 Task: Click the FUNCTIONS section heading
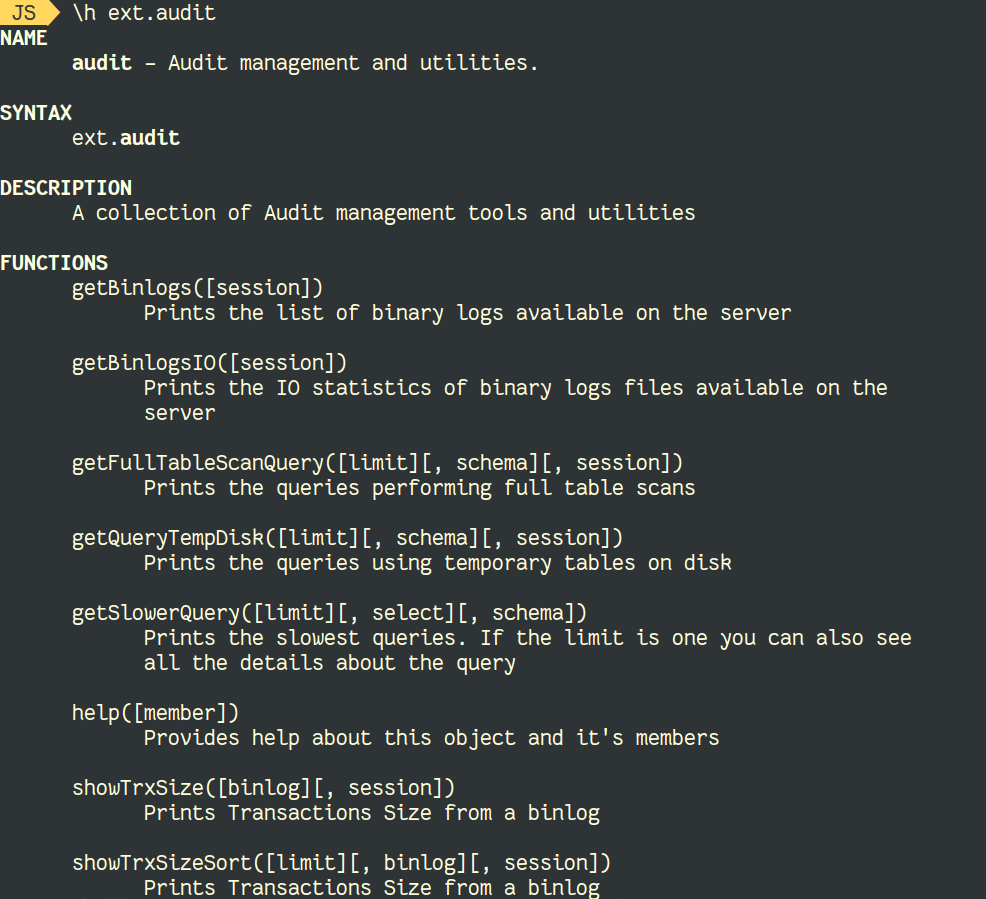pyautogui.click(x=54, y=262)
